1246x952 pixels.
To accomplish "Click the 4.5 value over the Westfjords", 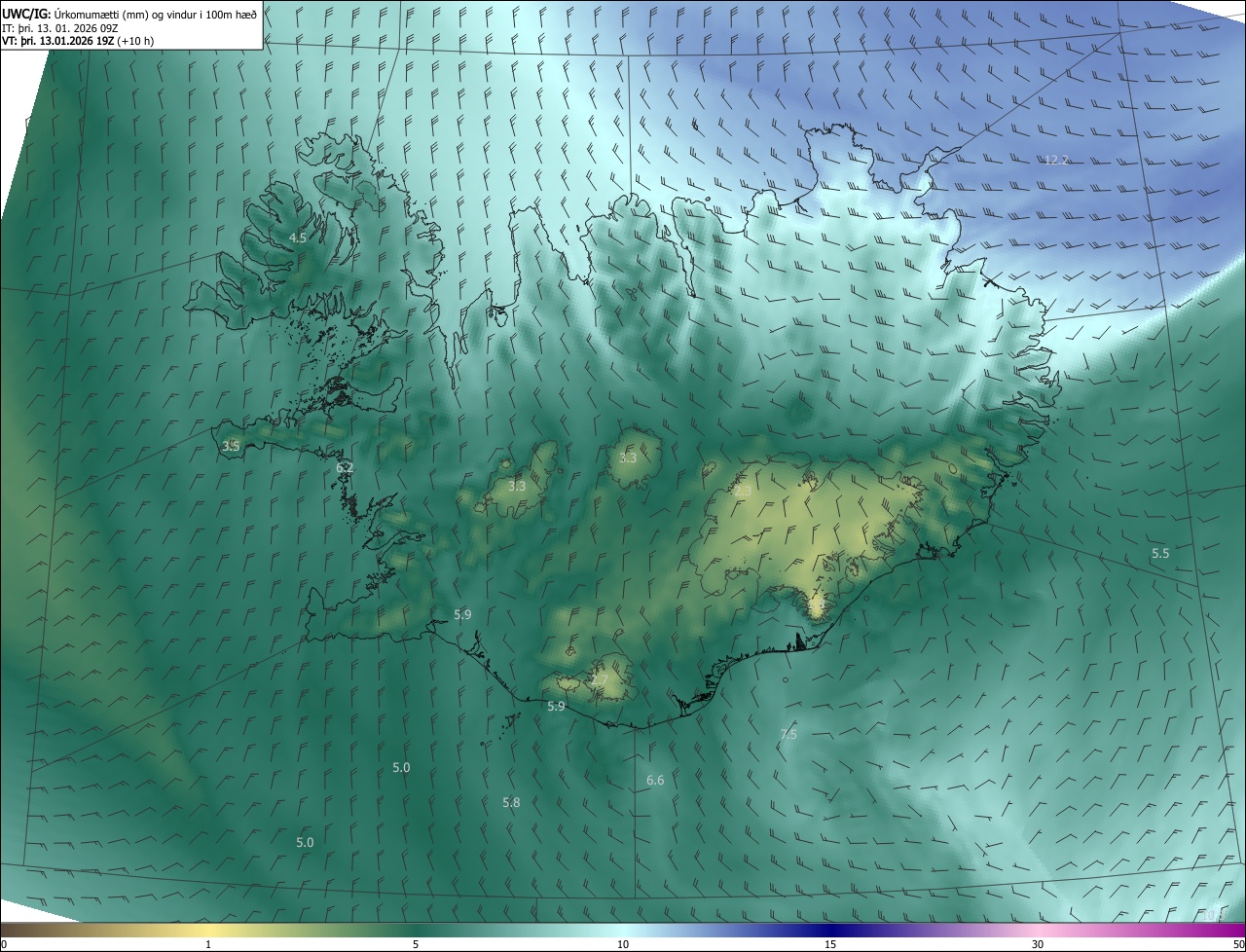I will (298, 238).
